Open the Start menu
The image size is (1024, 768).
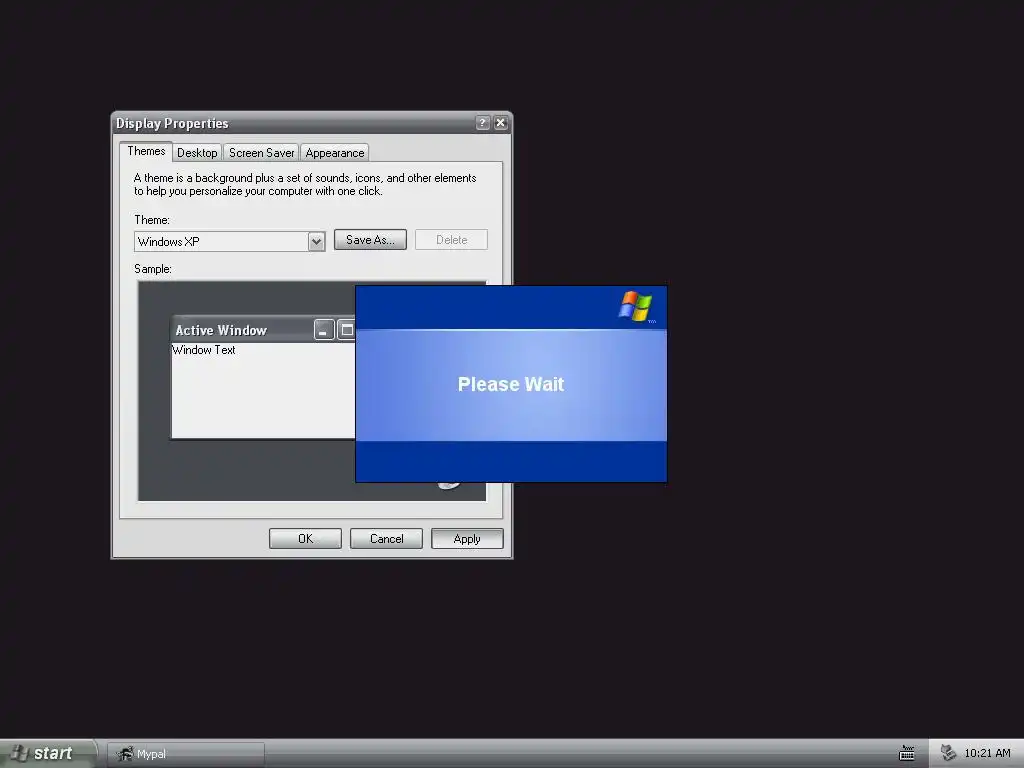click(x=47, y=754)
